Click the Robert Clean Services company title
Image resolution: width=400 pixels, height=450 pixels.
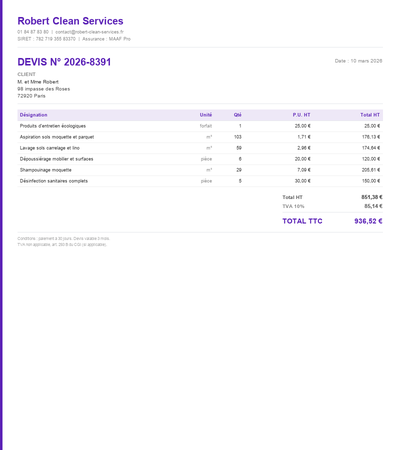coord(70,21)
